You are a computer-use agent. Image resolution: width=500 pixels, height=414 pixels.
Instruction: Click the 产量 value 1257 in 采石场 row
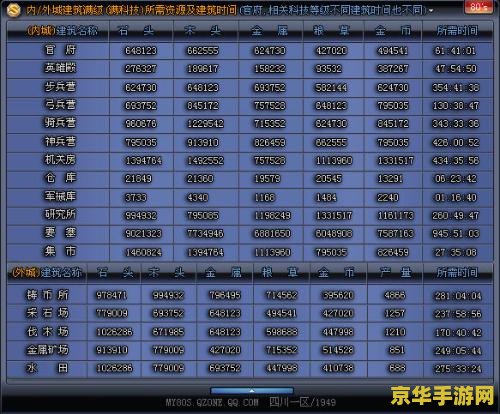[x=395, y=313]
